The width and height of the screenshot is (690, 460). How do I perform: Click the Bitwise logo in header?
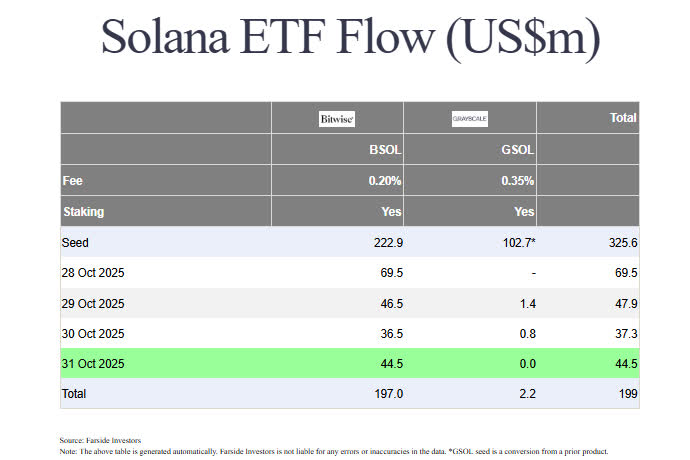(337, 119)
